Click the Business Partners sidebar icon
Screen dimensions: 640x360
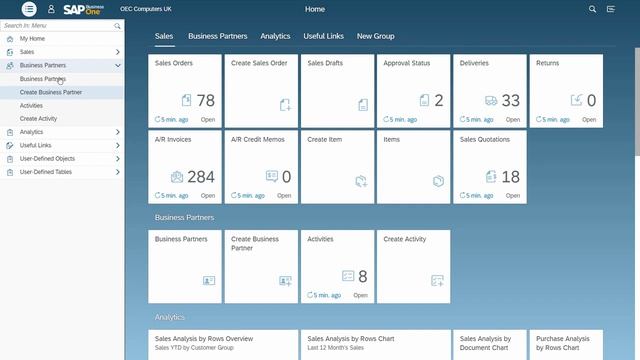pyautogui.click(x=10, y=65)
